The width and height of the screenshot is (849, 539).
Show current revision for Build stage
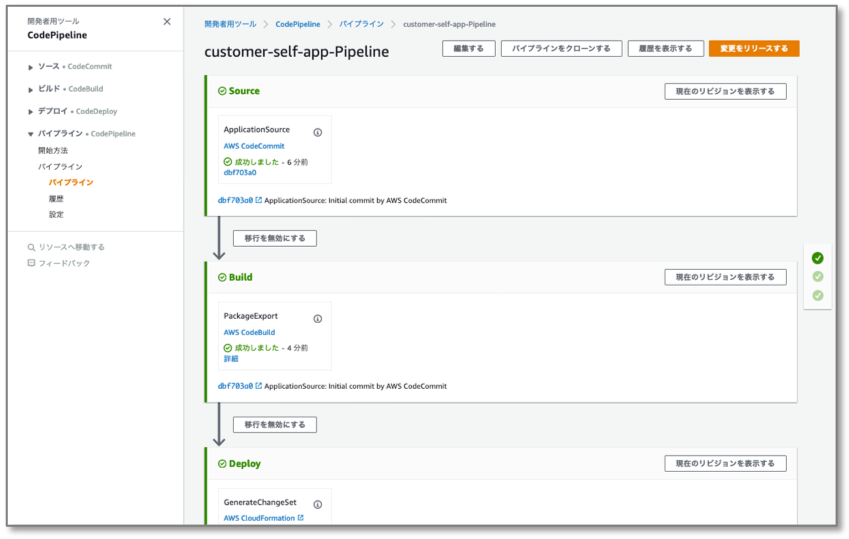click(x=725, y=277)
